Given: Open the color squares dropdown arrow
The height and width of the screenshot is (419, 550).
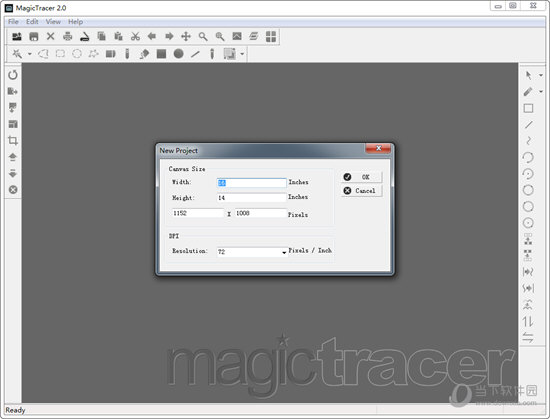Looking at the screenshot, I should tap(242, 54).
